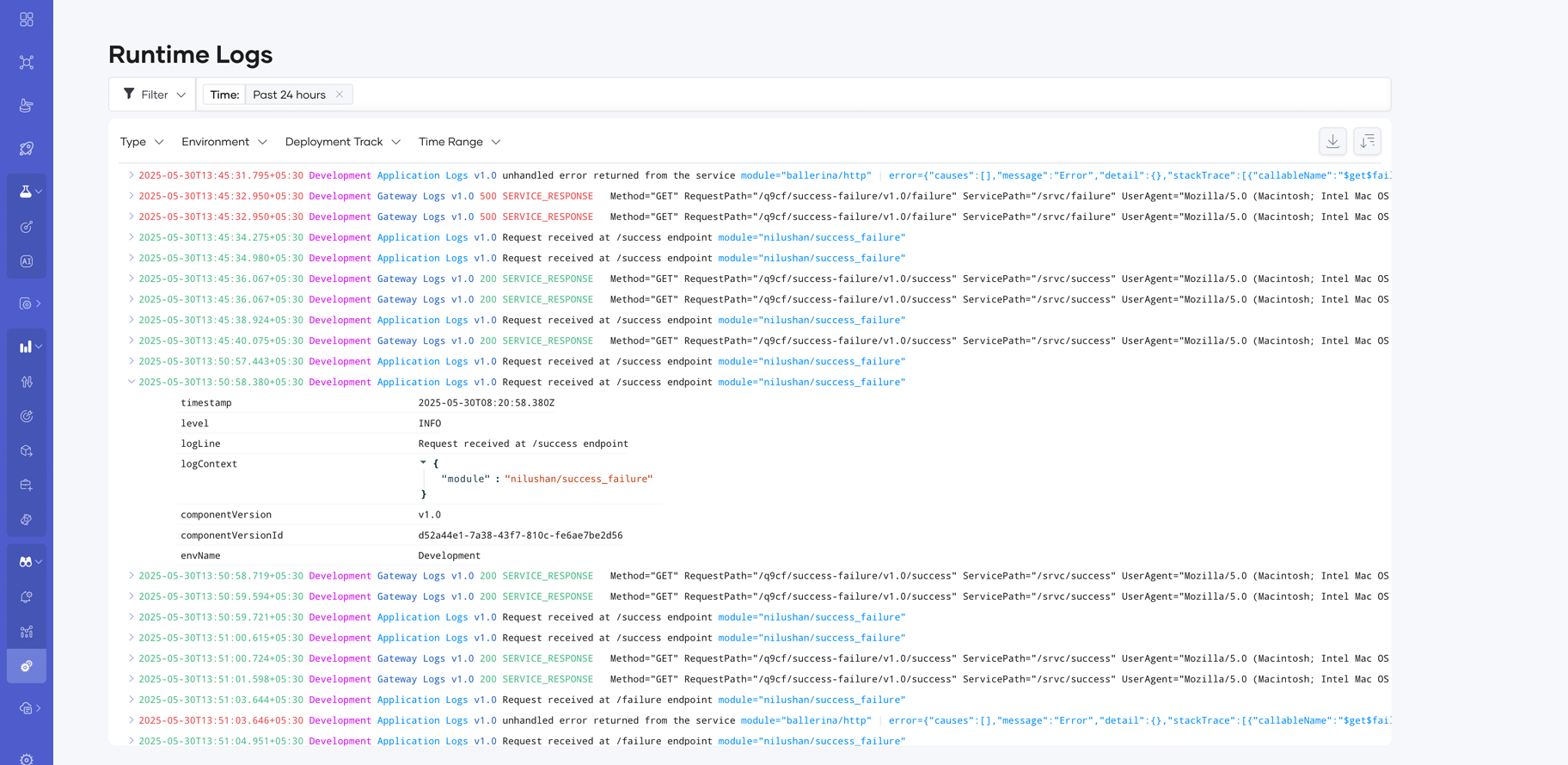Toggle the log sort order button
The image size is (1568, 765).
pyautogui.click(x=1367, y=141)
